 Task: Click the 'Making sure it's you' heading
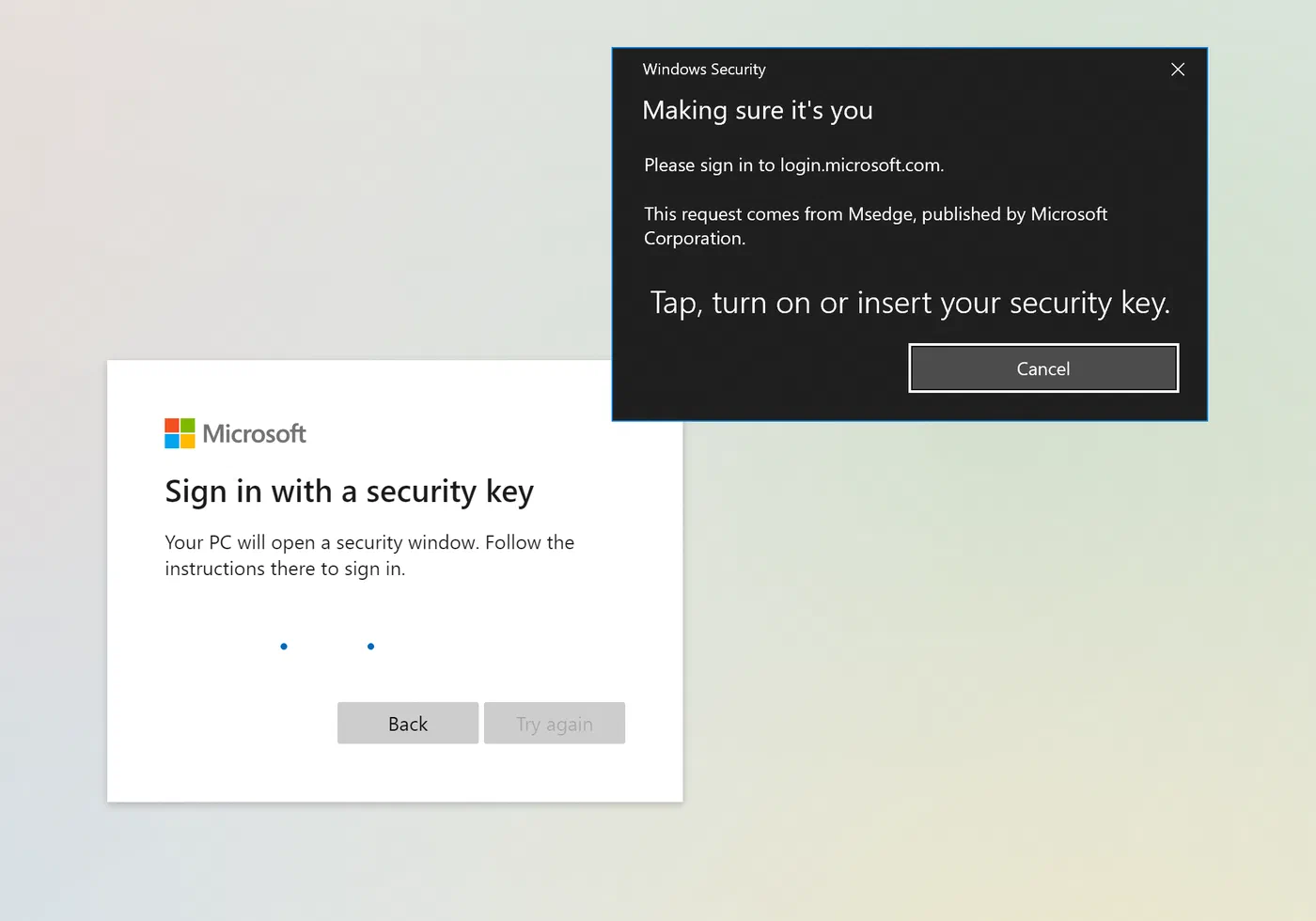pyautogui.click(x=758, y=111)
